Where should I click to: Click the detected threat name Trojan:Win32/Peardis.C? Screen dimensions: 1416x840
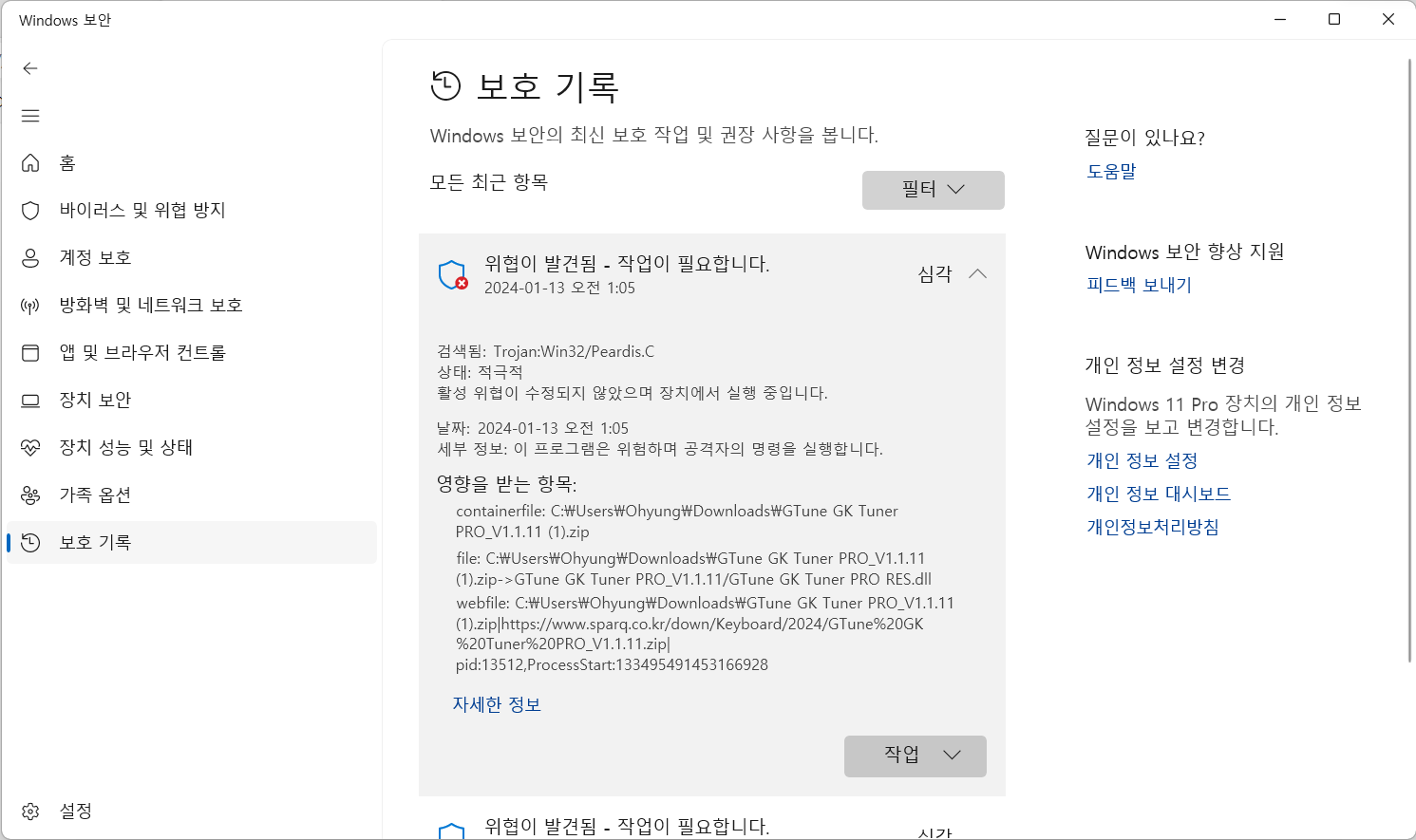(x=574, y=352)
